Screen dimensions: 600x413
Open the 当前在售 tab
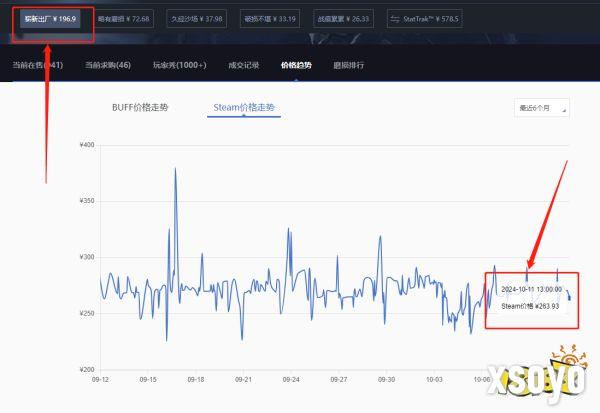38,65
